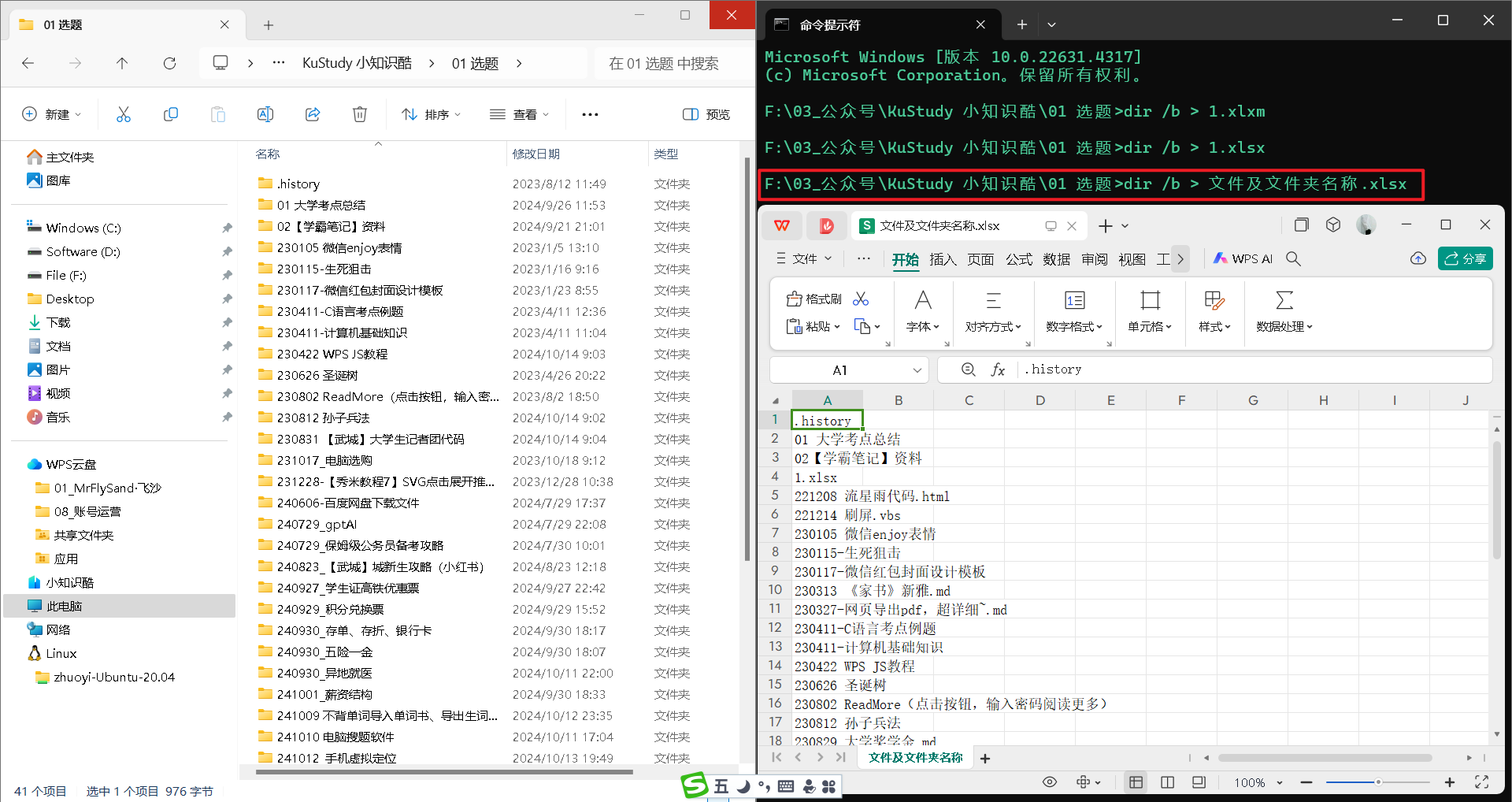Screen dimensions: 1512x802
Task: Go up one folder level in File Explorer
Action: click(122, 63)
